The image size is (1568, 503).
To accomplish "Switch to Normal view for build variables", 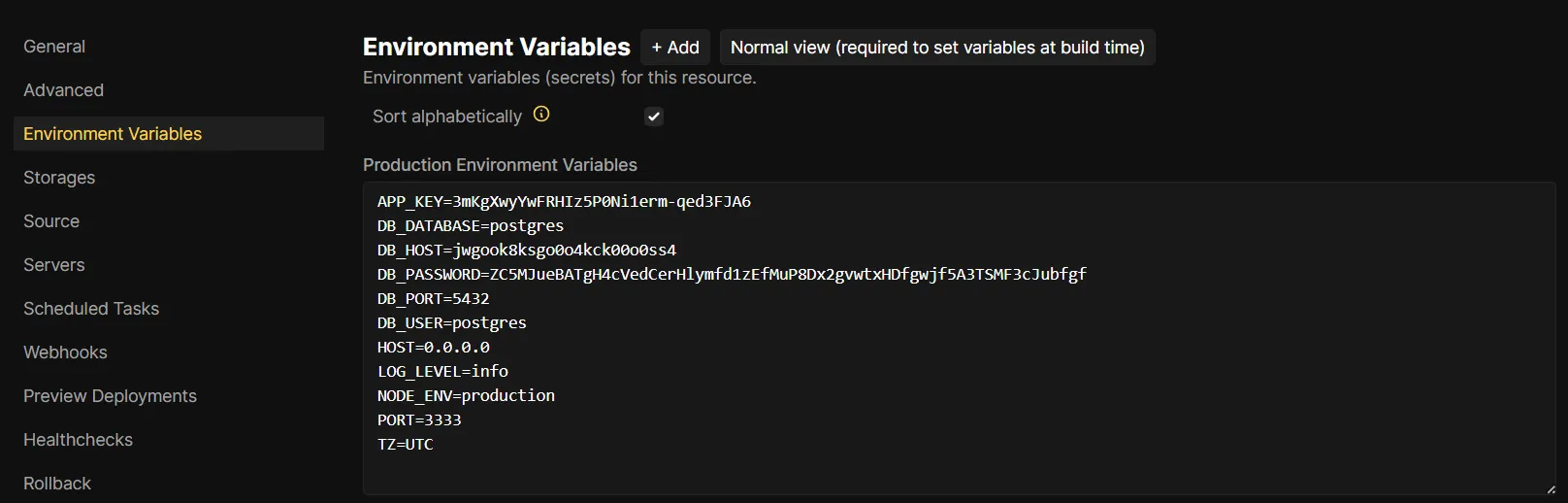I will [x=937, y=48].
